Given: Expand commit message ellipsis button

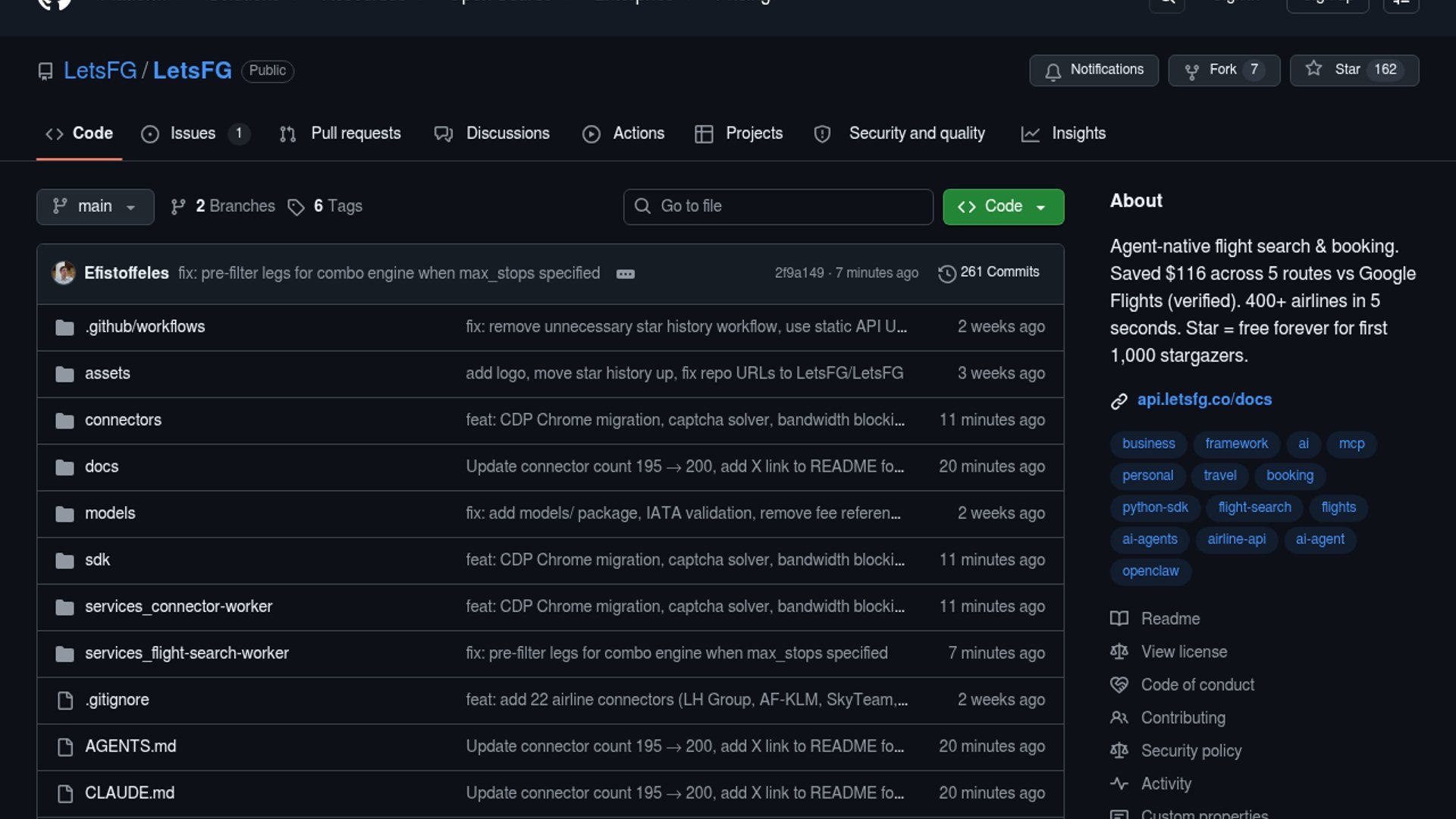Looking at the screenshot, I should tap(625, 274).
